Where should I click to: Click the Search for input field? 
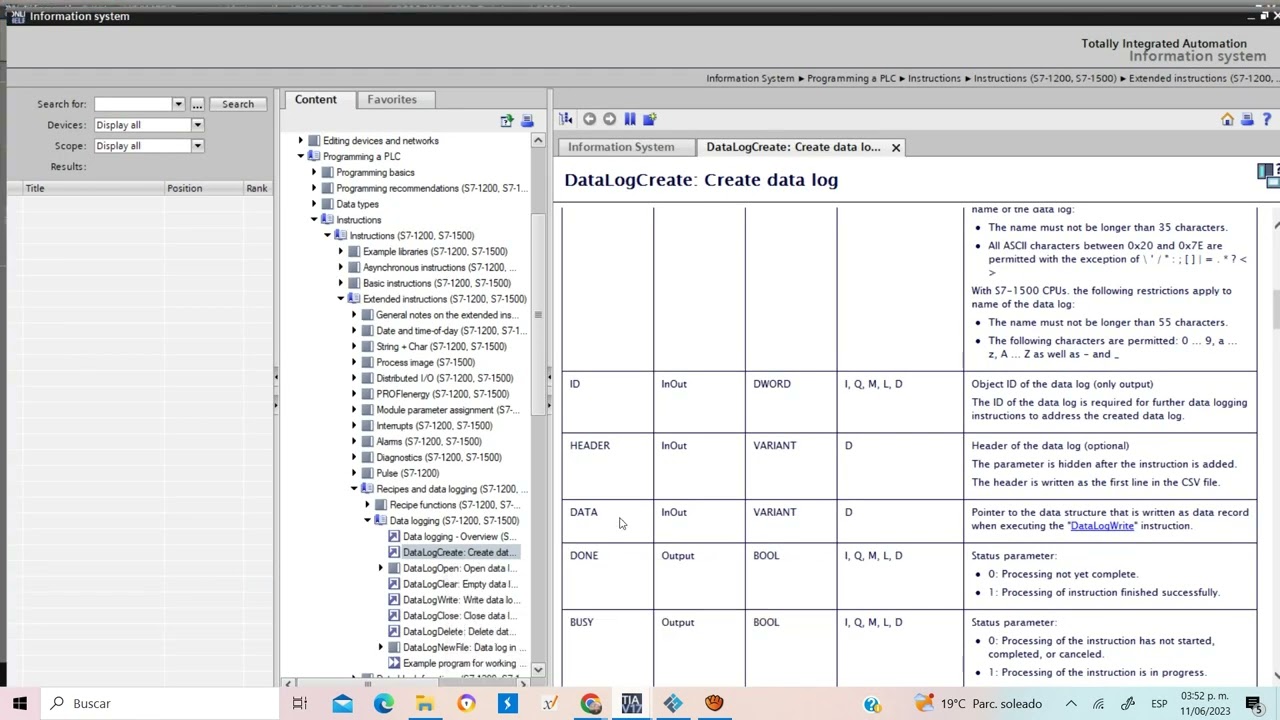[133, 104]
